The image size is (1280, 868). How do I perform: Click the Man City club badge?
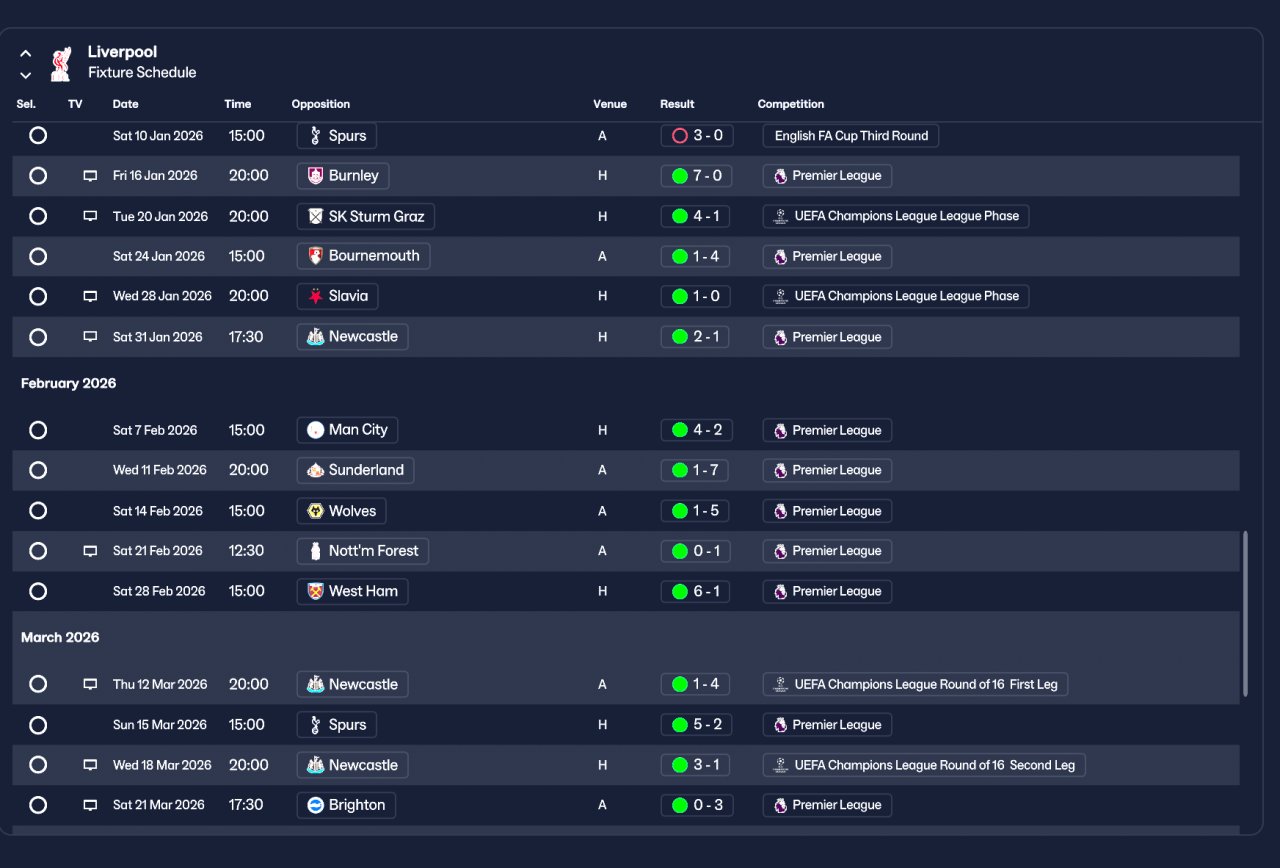pos(315,430)
